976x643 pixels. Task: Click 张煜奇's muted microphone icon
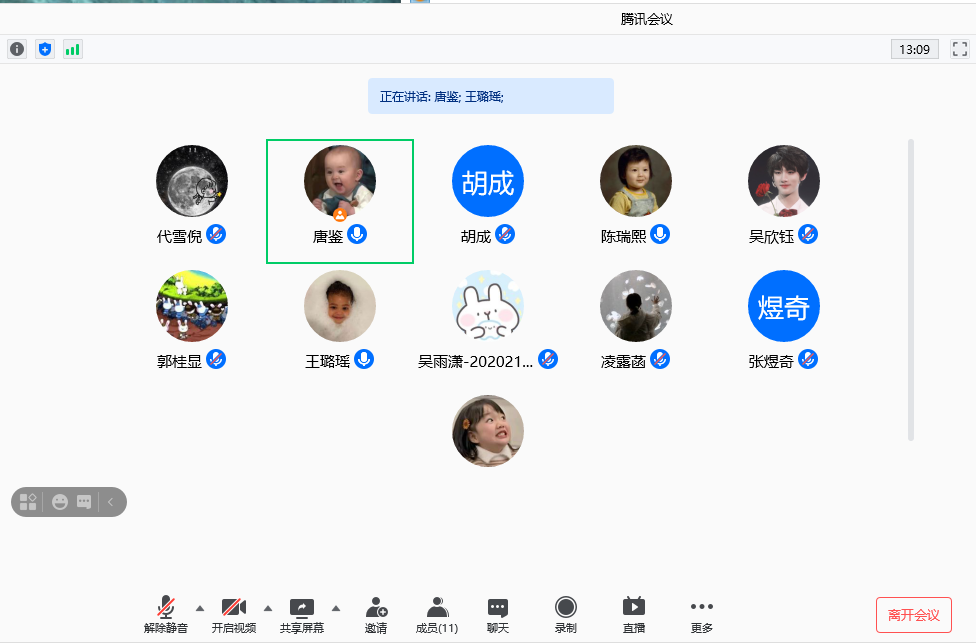point(808,359)
